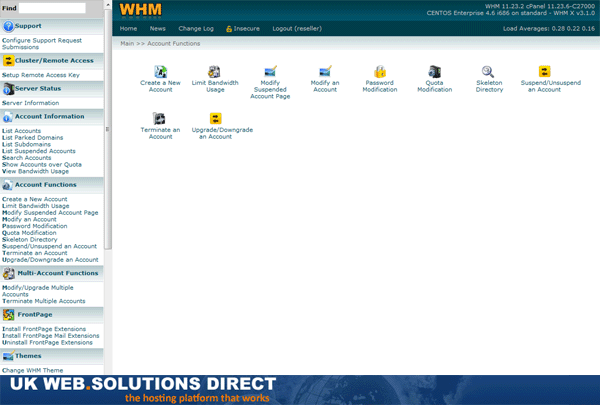Click the Suspend/Unsuspend an Account icon
This screenshot has width=600, height=405.
[x=544, y=71]
